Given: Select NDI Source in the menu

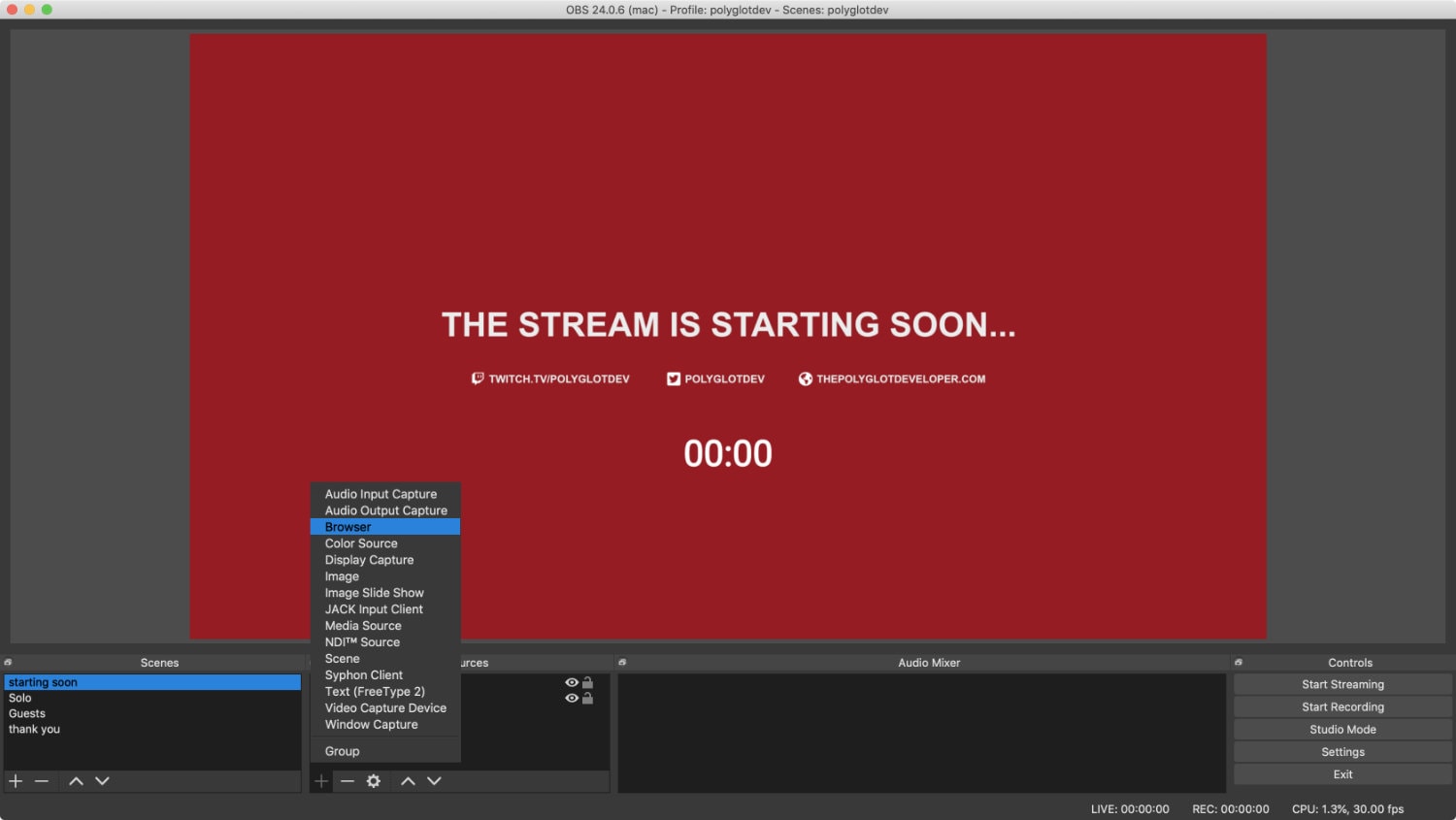Looking at the screenshot, I should pyautogui.click(x=385, y=642).
